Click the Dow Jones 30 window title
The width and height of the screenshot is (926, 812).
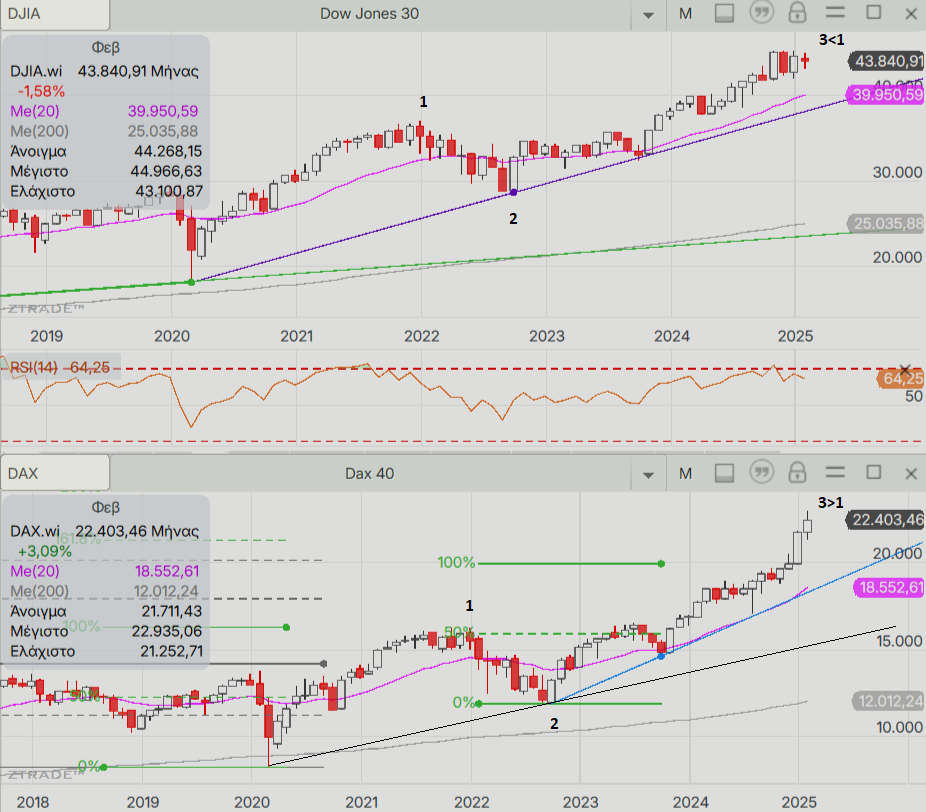[x=369, y=14]
